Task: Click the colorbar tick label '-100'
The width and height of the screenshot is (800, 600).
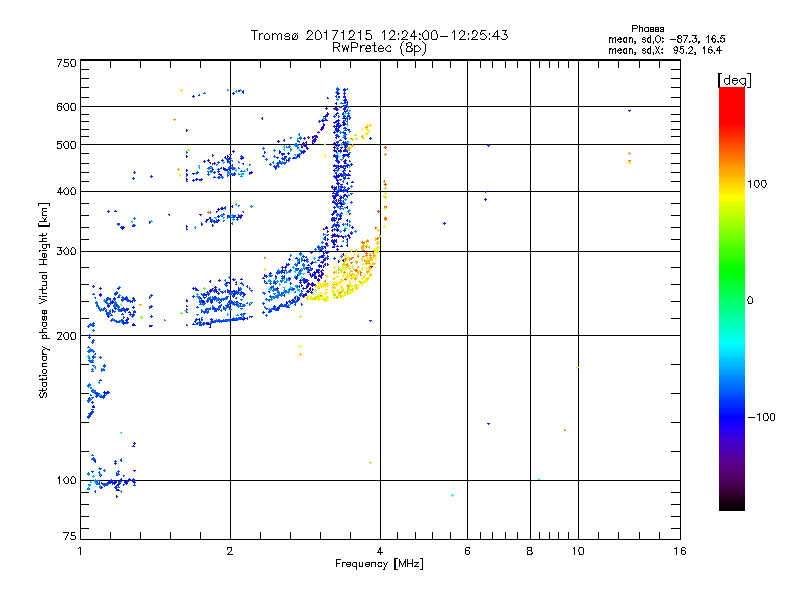Action: tap(761, 417)
